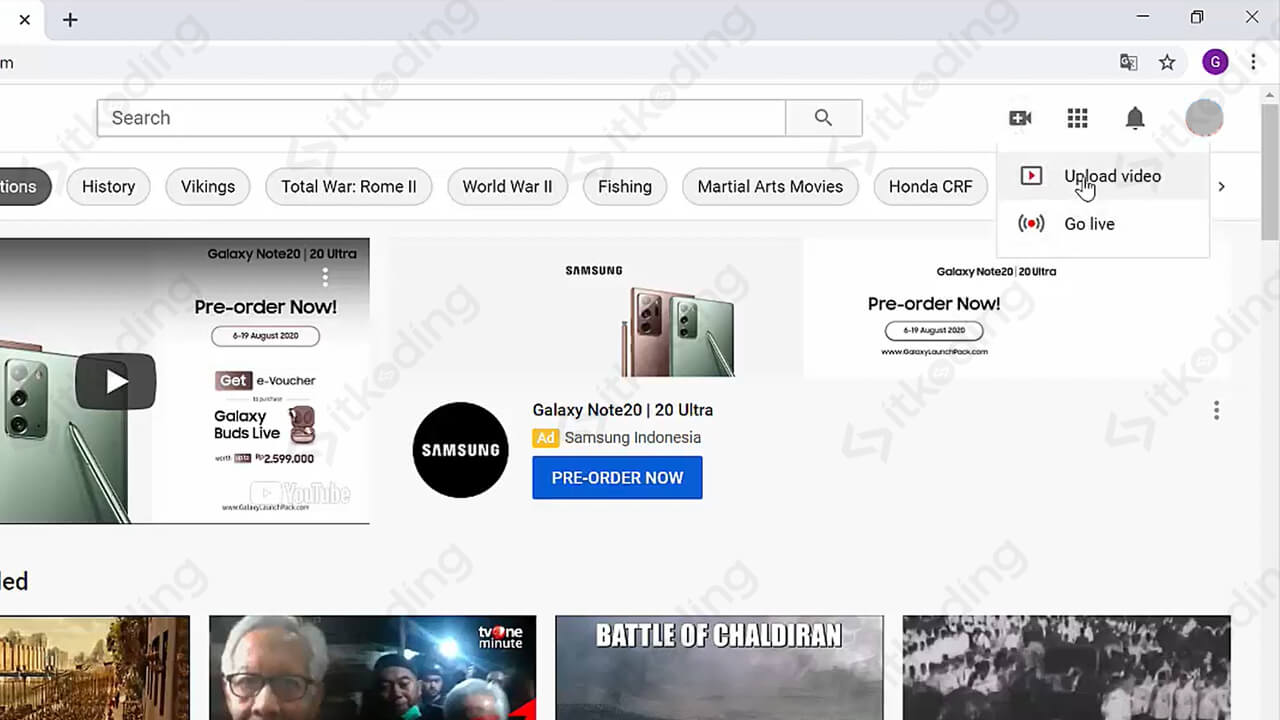Open a new browser tab
Screen dimensions: 1280x720
pyautogui.click(x=70, y=19)
